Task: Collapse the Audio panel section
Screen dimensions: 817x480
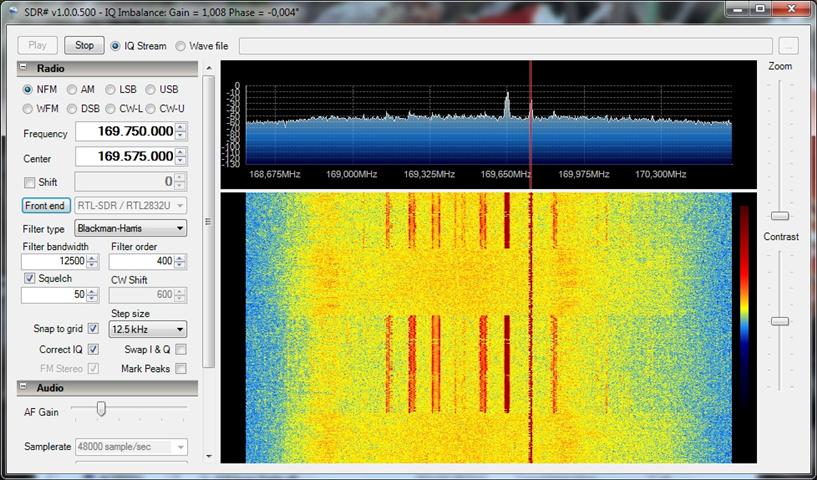Action: click(x=24, y=387)
